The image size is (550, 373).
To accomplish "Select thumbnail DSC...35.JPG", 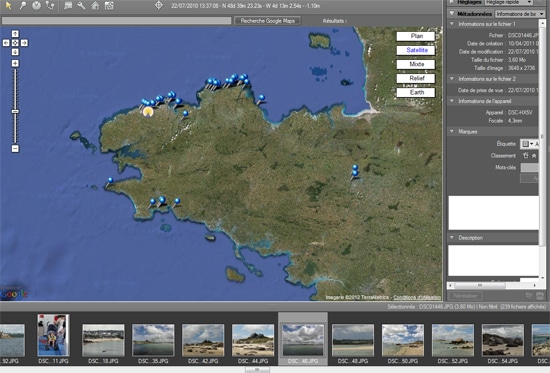I will [153, 340].
